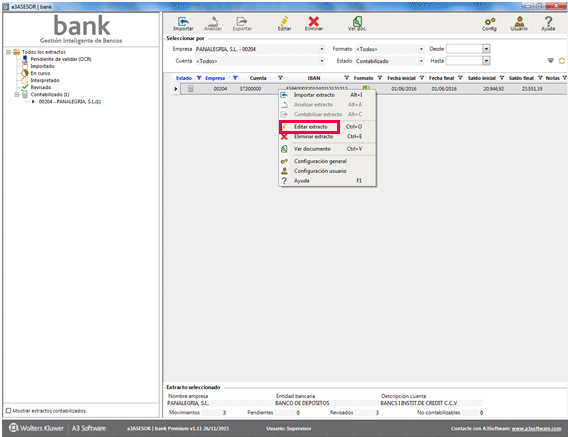The height and width of the screenshot is (437, 568).
Task: Click the Hasta date input field
Action: pos(464,61)
